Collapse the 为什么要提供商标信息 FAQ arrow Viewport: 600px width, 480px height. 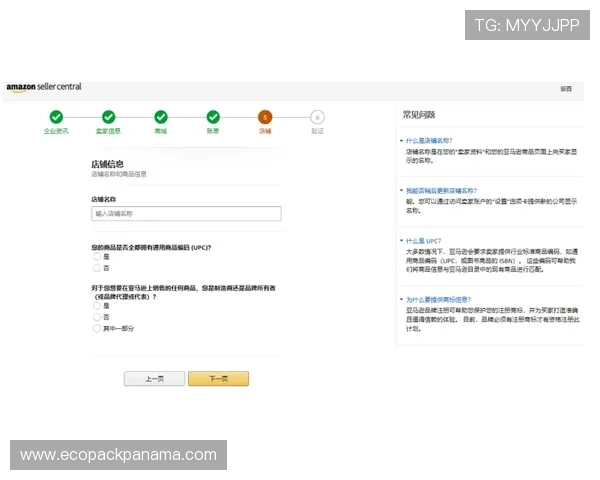click(401, 299)
